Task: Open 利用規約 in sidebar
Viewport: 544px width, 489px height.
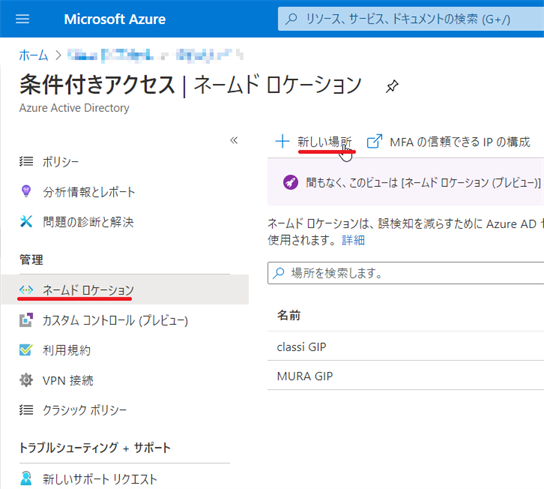Action: [66, 350]
